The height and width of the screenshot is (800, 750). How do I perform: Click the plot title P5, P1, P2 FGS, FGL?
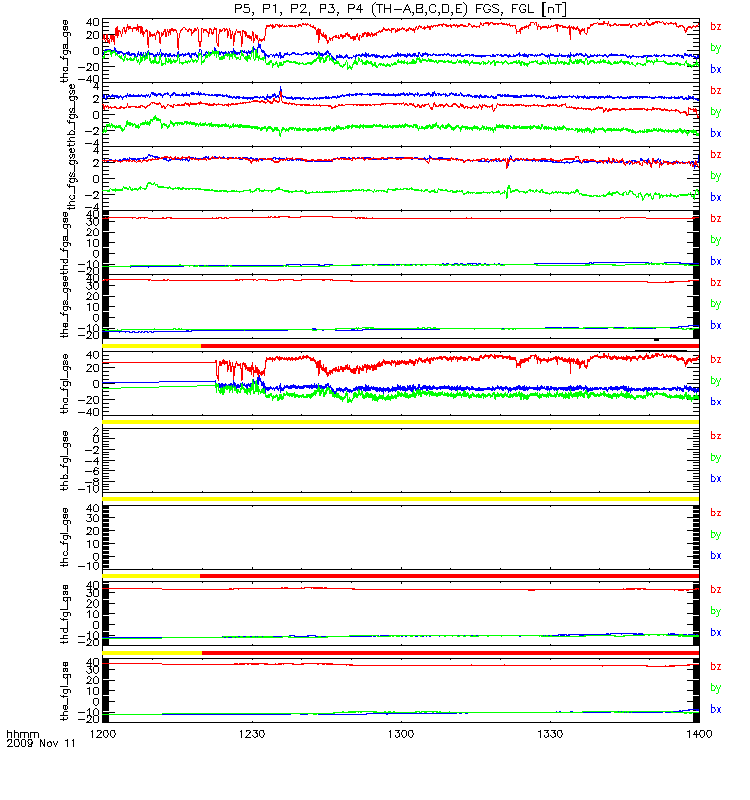point(400,9)
